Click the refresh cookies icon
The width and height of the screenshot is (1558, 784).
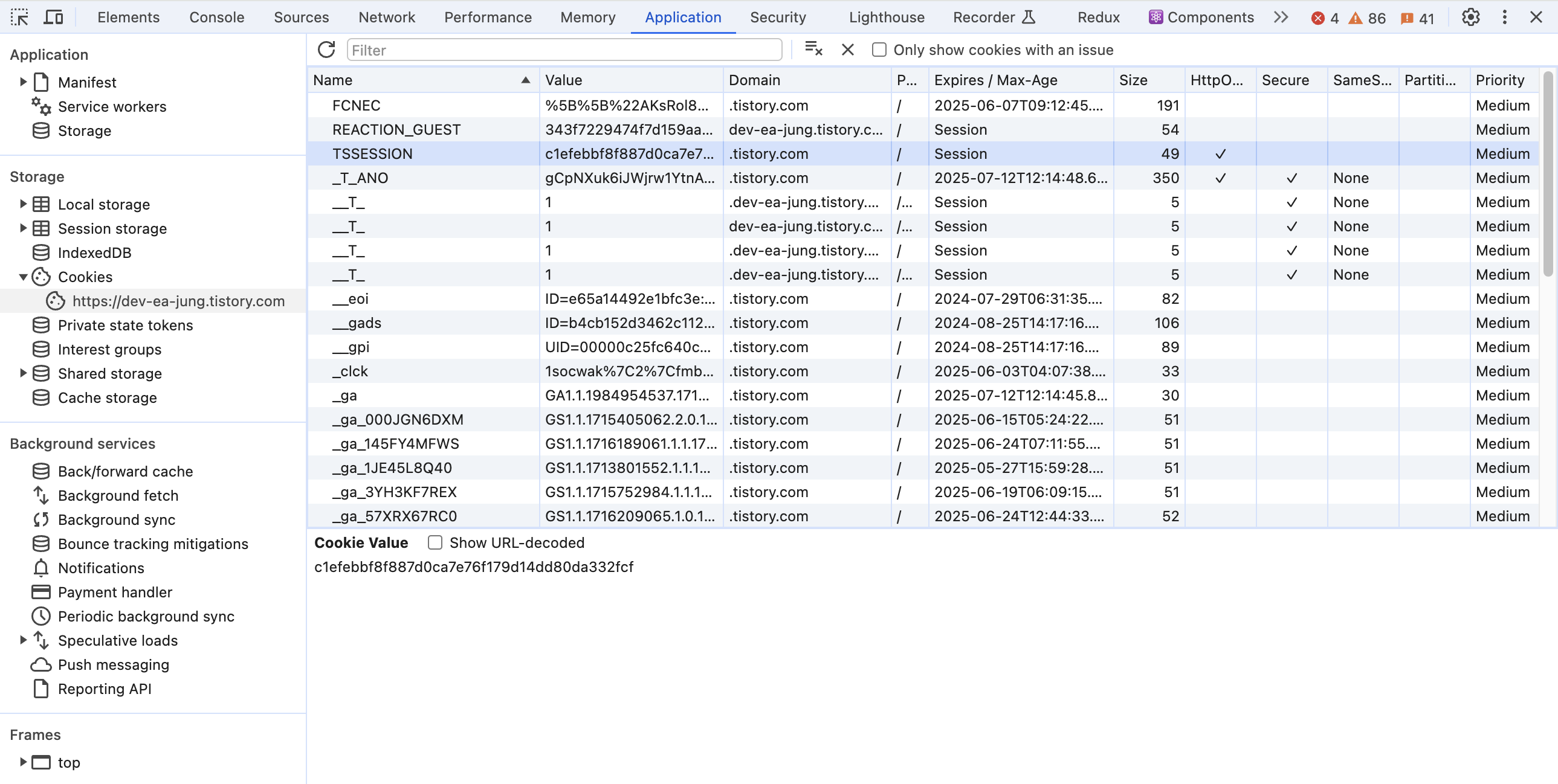[326, 50]
